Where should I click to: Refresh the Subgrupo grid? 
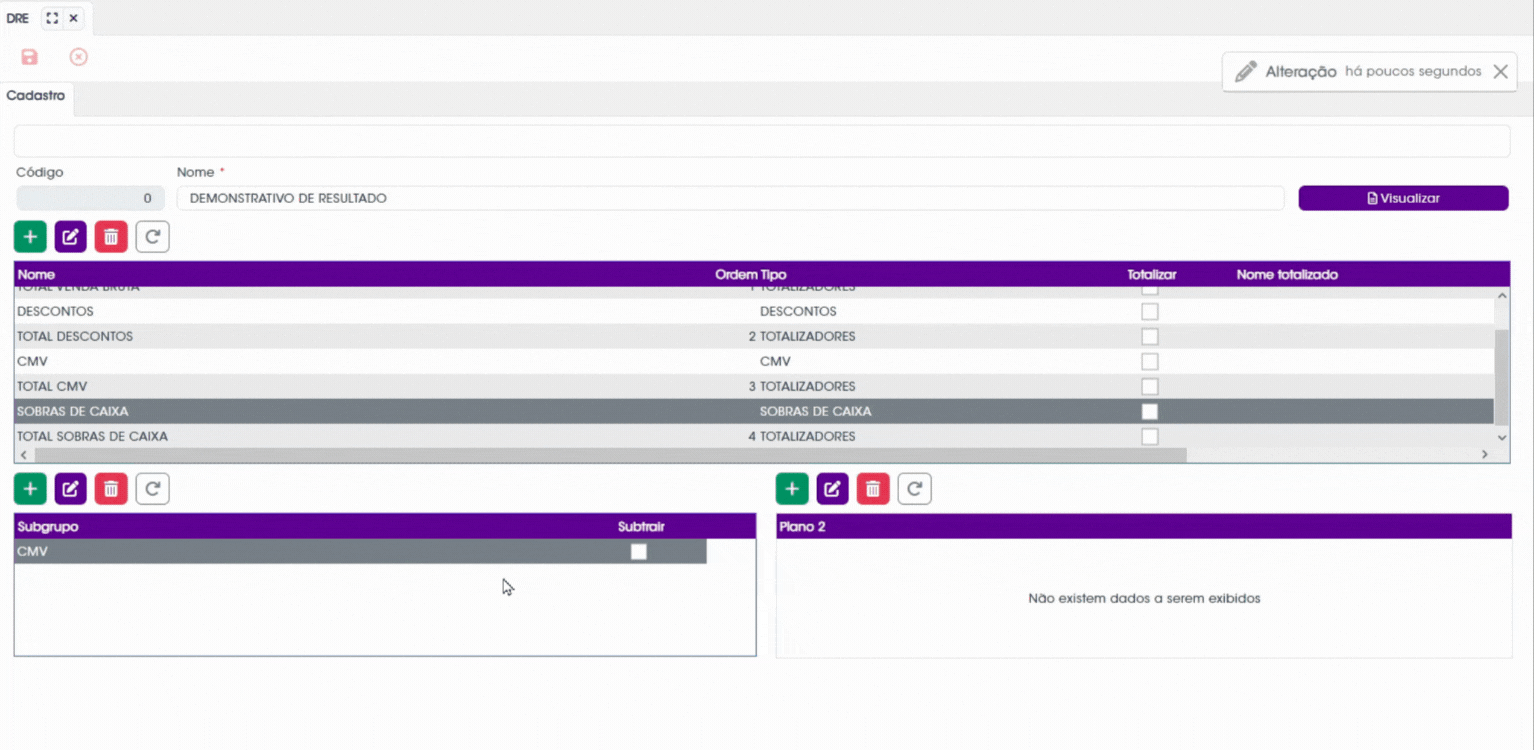pyautogui.click(x=152, y=489)
